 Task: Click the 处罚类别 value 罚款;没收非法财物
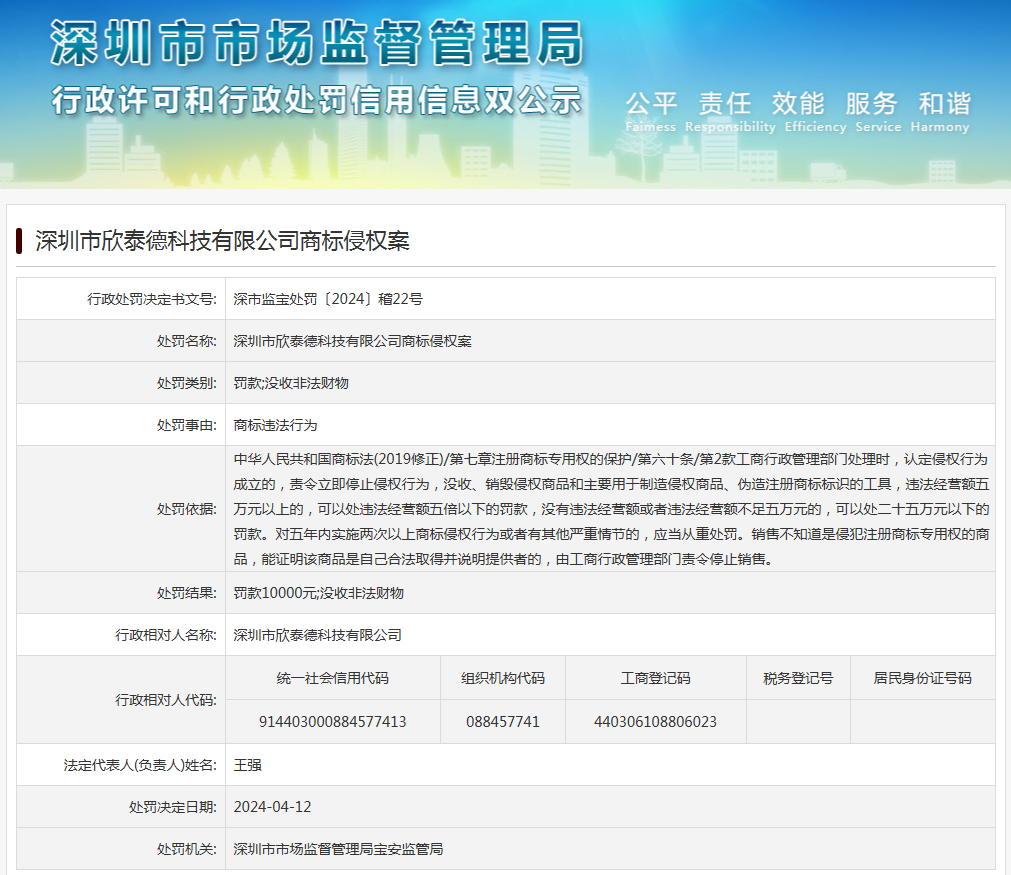(291, 383)
